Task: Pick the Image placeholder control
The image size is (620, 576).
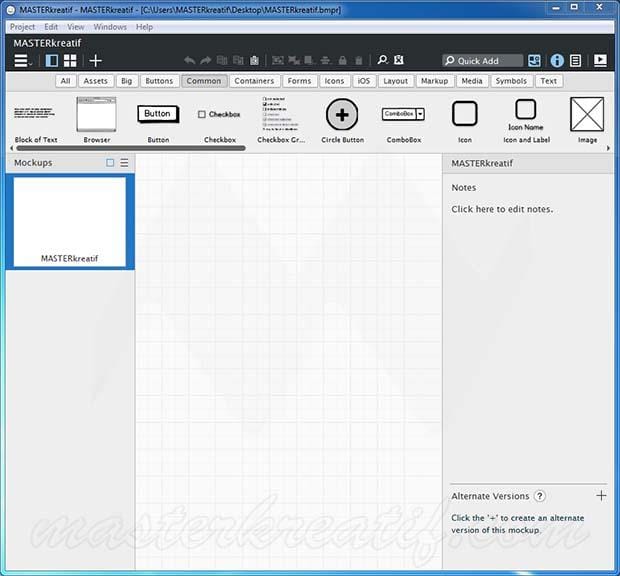Action: (x=587, y=121)
